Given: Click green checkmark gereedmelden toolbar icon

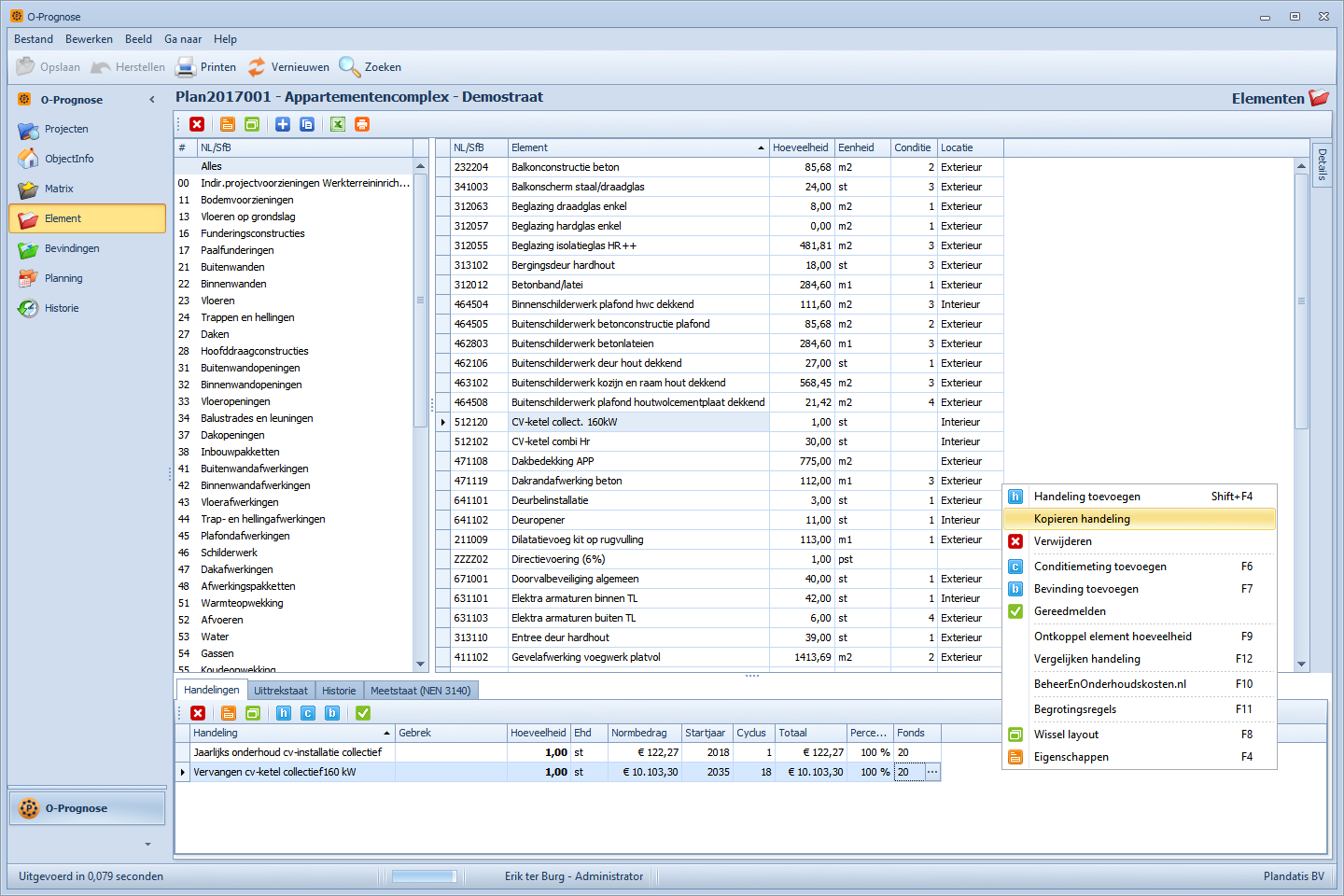Looking at the screenshot, I should click(x=363, y=713).
